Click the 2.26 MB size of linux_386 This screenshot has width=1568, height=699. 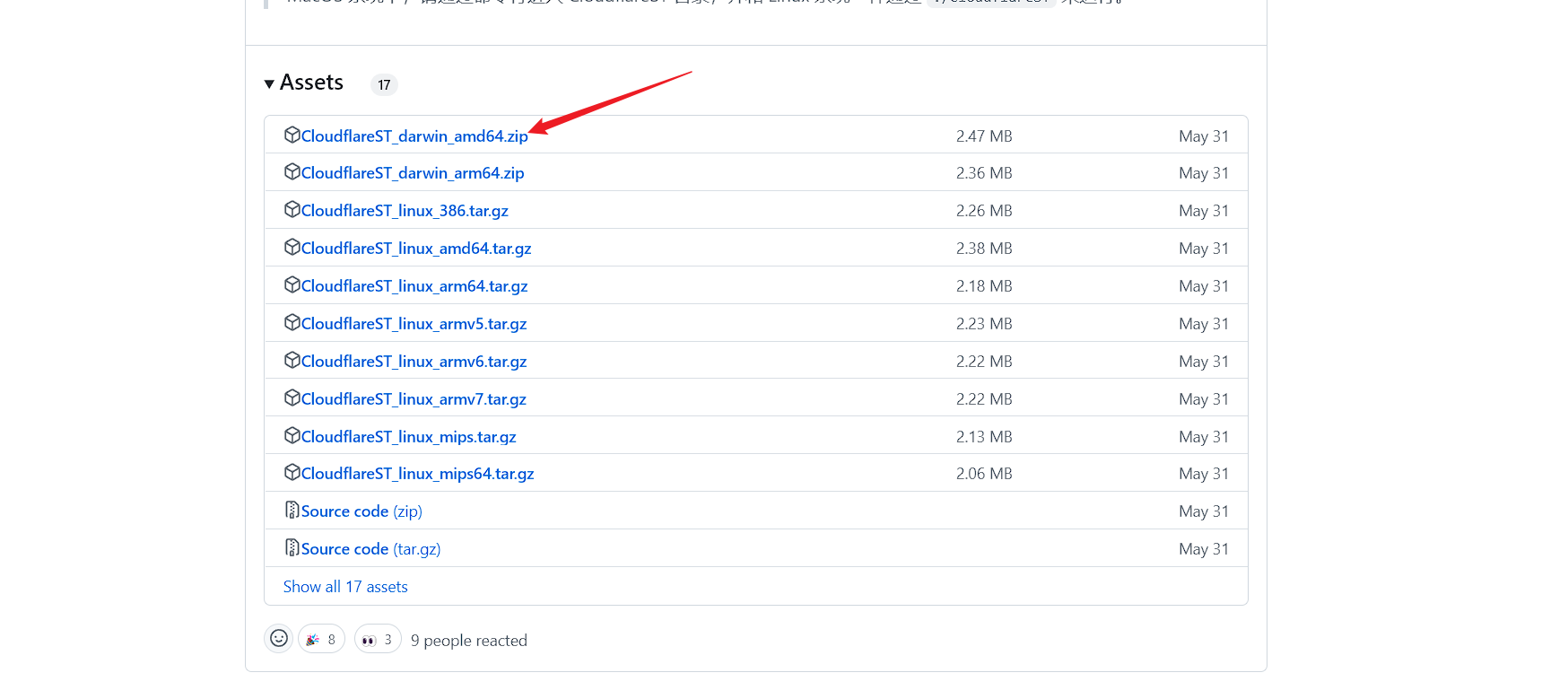(984, 211)
